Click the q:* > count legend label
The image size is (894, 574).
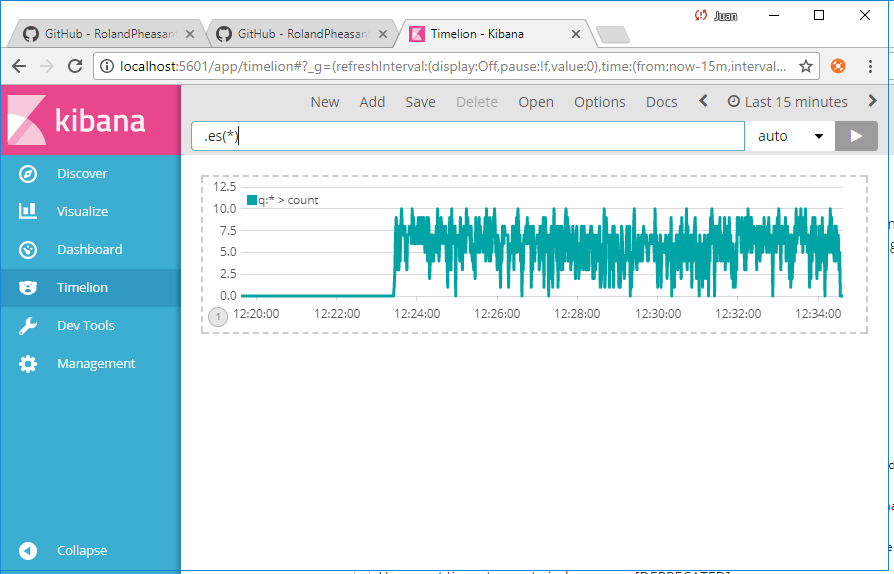(288, 200)
